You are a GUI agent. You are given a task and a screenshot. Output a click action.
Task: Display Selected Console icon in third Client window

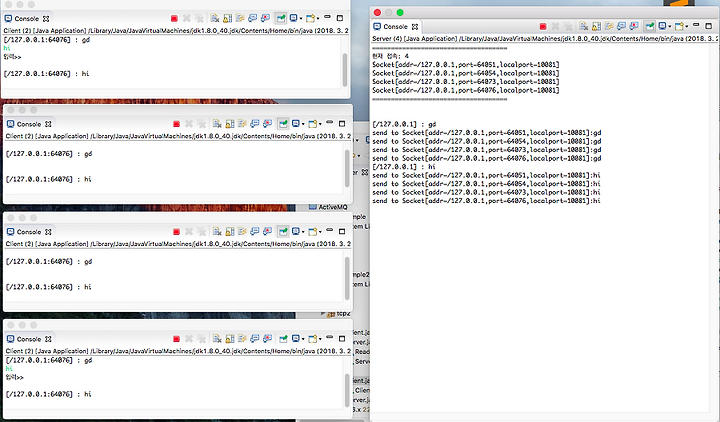tap(296, 232)
